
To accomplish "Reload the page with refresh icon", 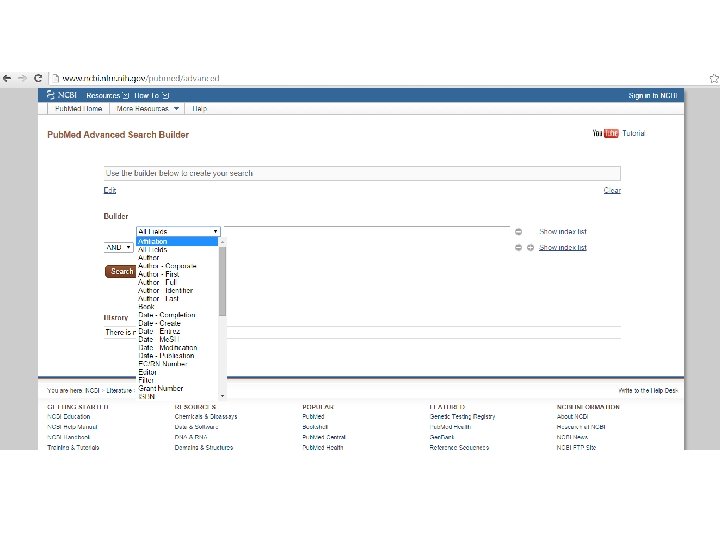I will (x=38, y=78).
